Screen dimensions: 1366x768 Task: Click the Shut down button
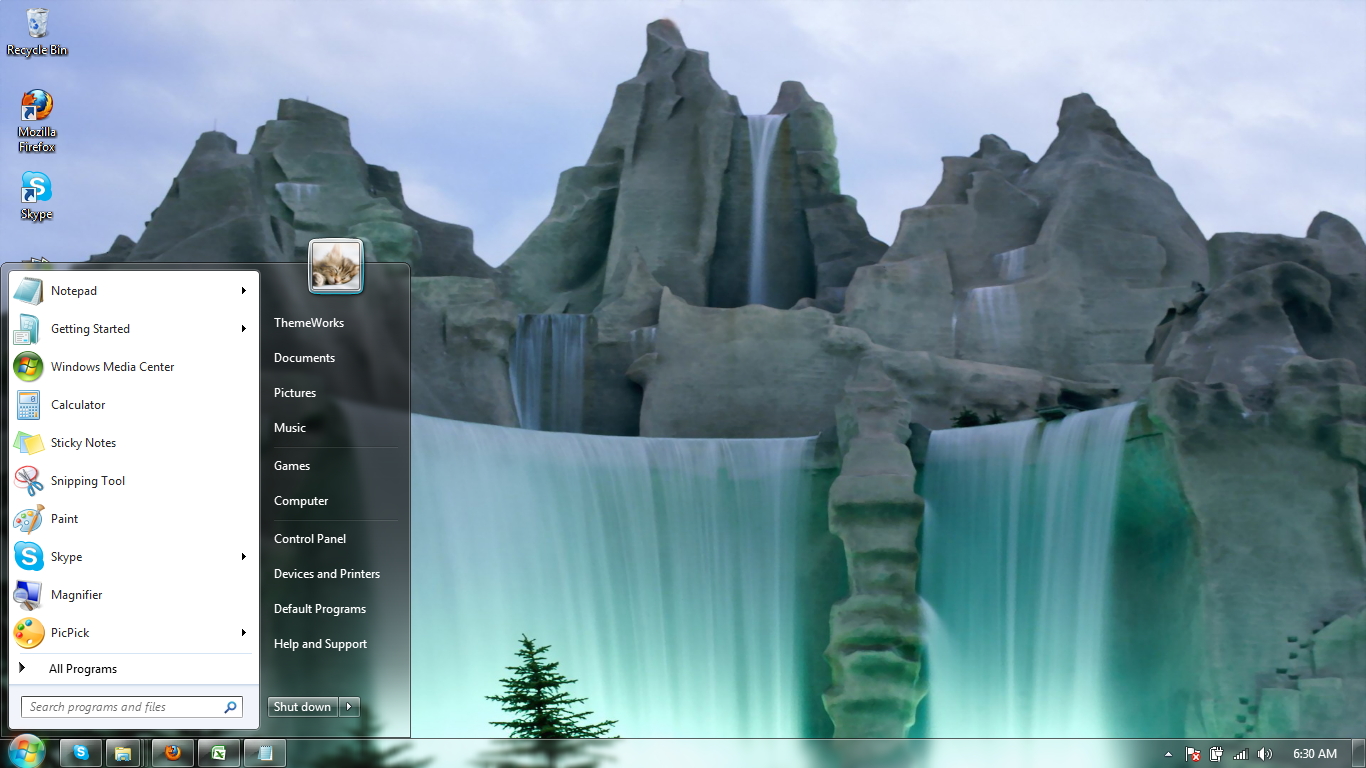[302, 706]
